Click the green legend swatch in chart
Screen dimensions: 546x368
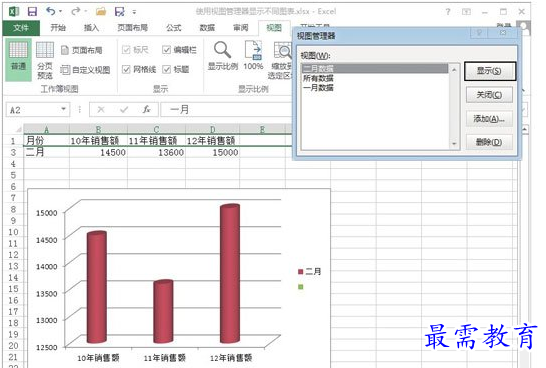(301, 287)
